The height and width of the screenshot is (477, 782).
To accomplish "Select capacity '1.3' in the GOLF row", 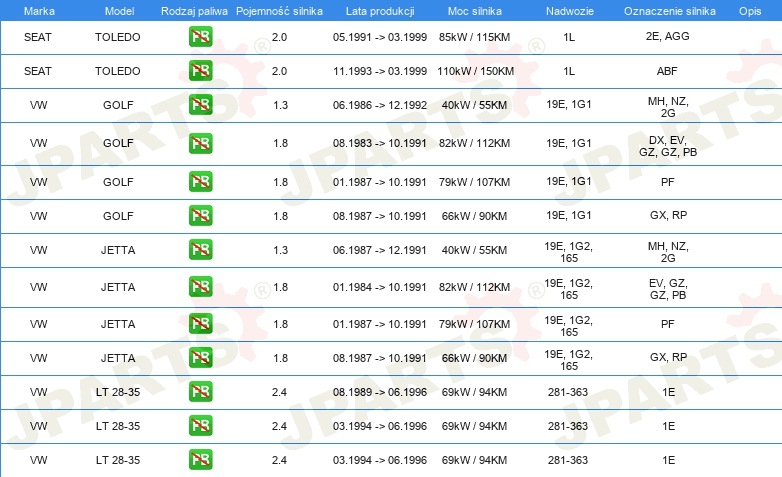I will pyautogui.click(x=280, y=105).
